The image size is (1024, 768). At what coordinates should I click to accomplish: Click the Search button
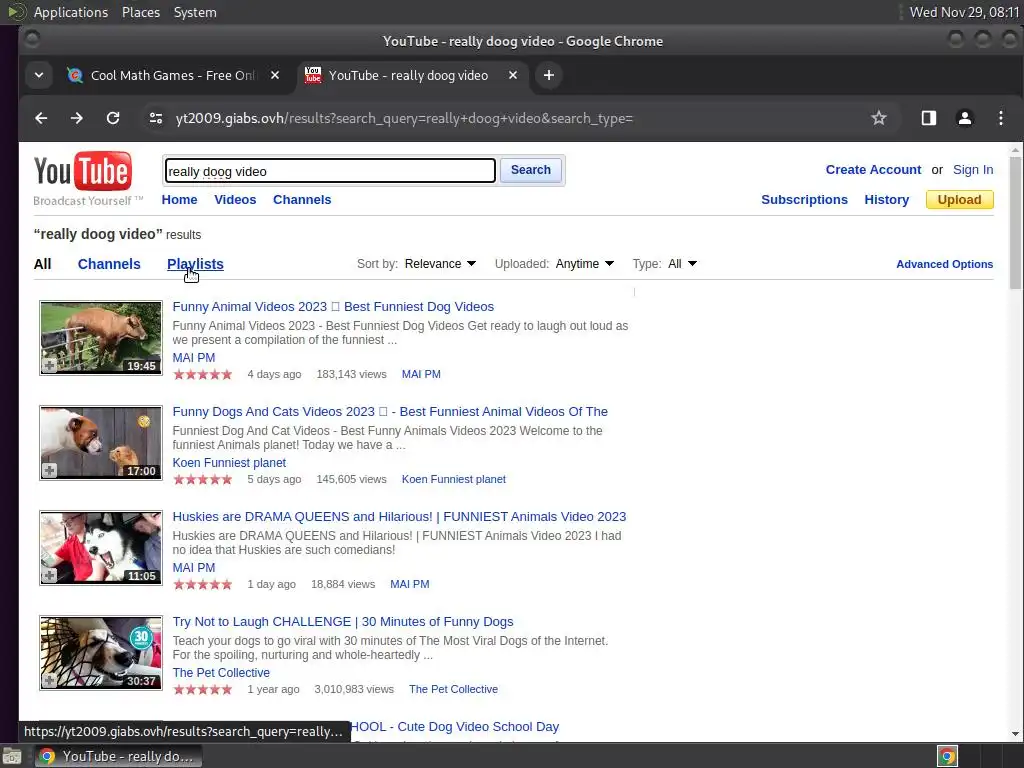[530, 170]
